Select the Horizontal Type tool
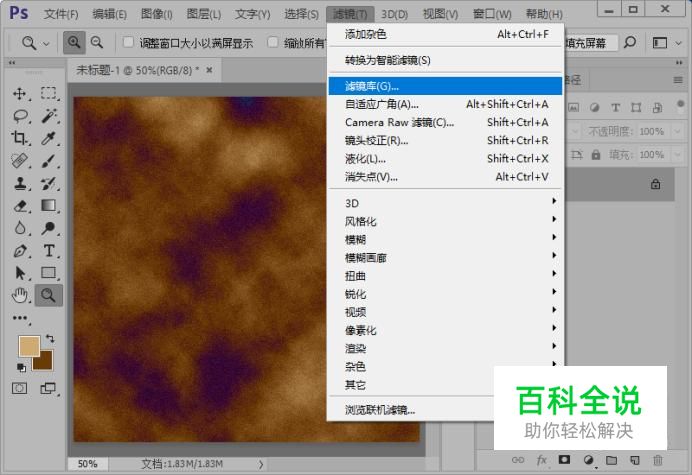This screenshot has width=692, height=475. (48, 251)
